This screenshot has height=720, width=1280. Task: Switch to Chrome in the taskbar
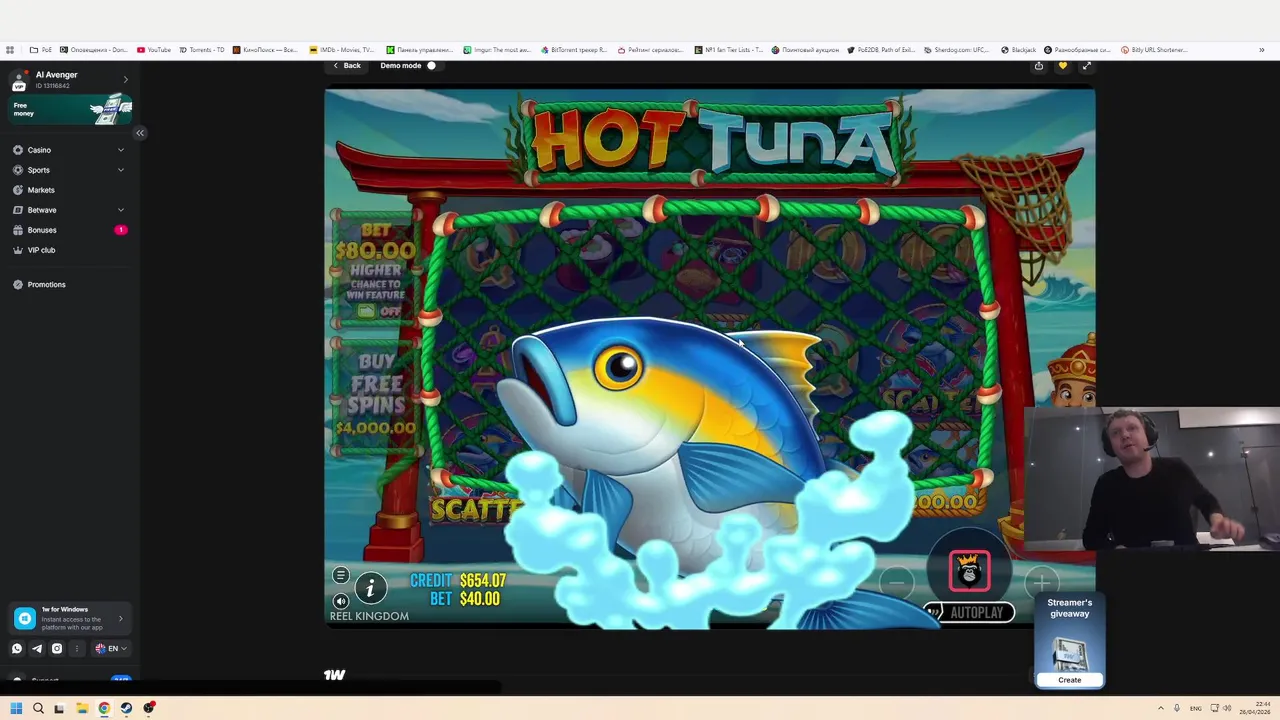coord(104,708)
